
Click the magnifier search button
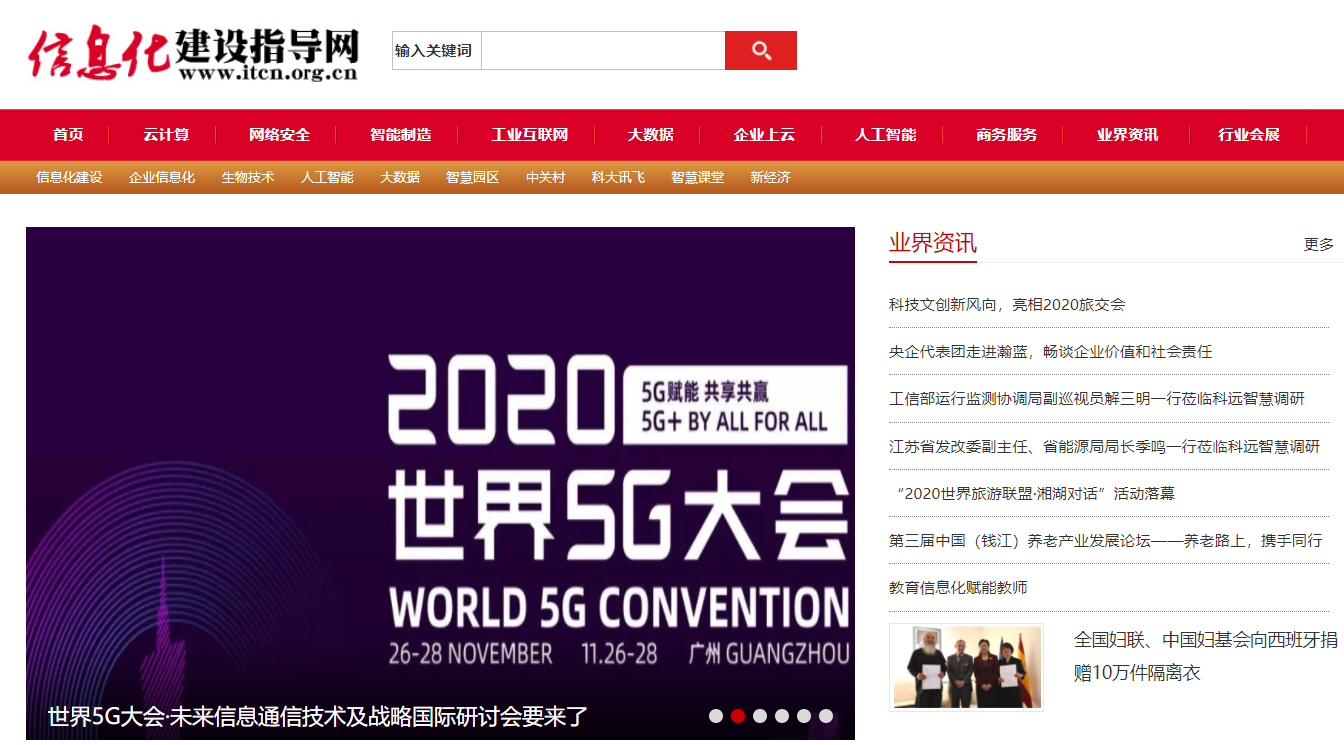[x=760, y=51]
